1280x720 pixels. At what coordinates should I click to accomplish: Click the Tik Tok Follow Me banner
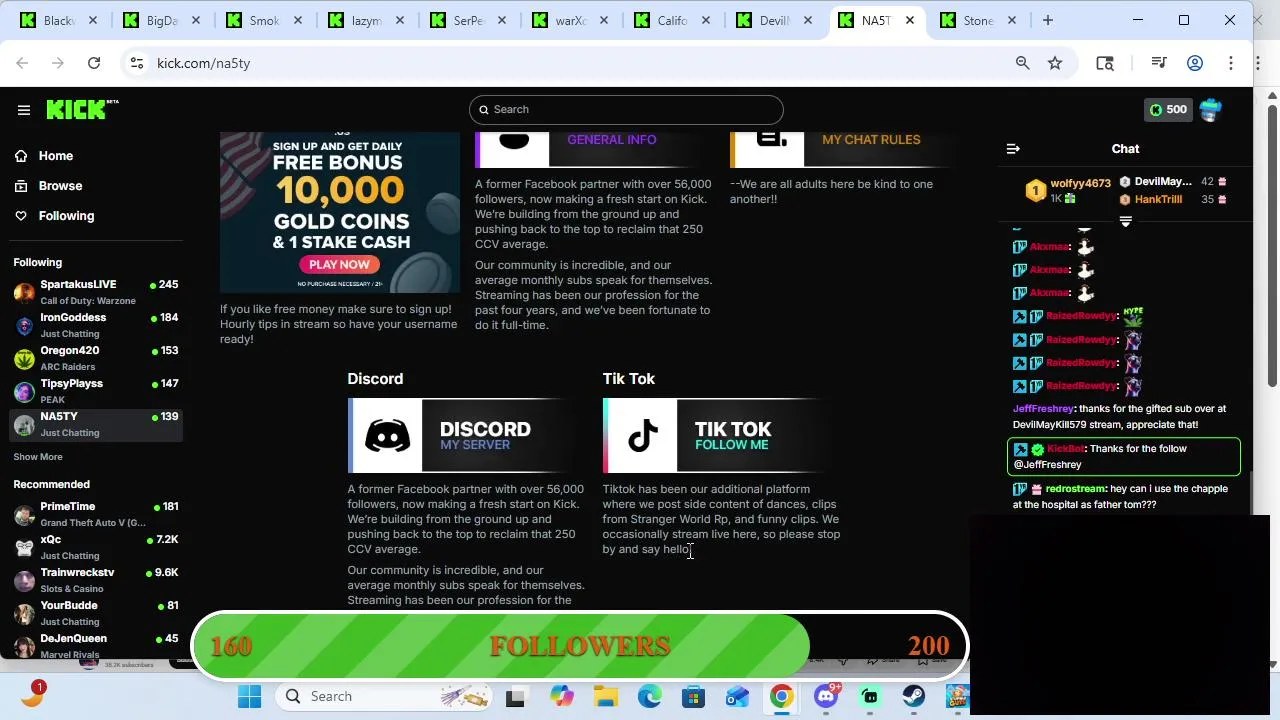[x=720, y=435]
